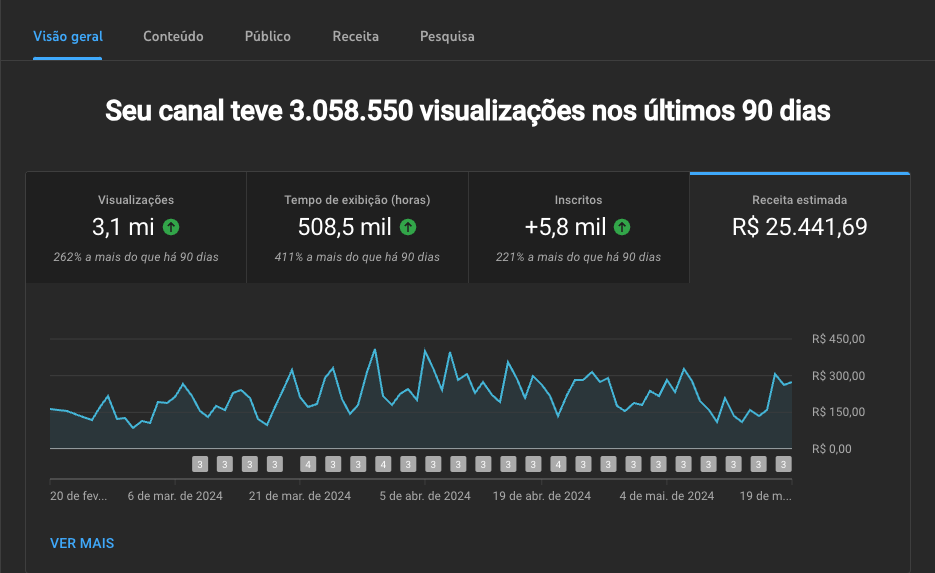Open the Público analytics tab
935x573 pixels.
click(268, 36)
